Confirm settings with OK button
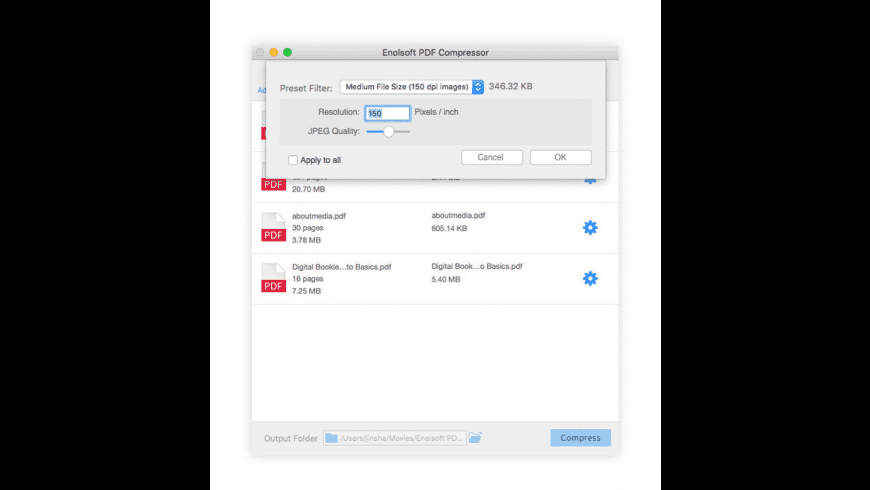The width and height of the screenshot is (870, 490). coord(560,157)
